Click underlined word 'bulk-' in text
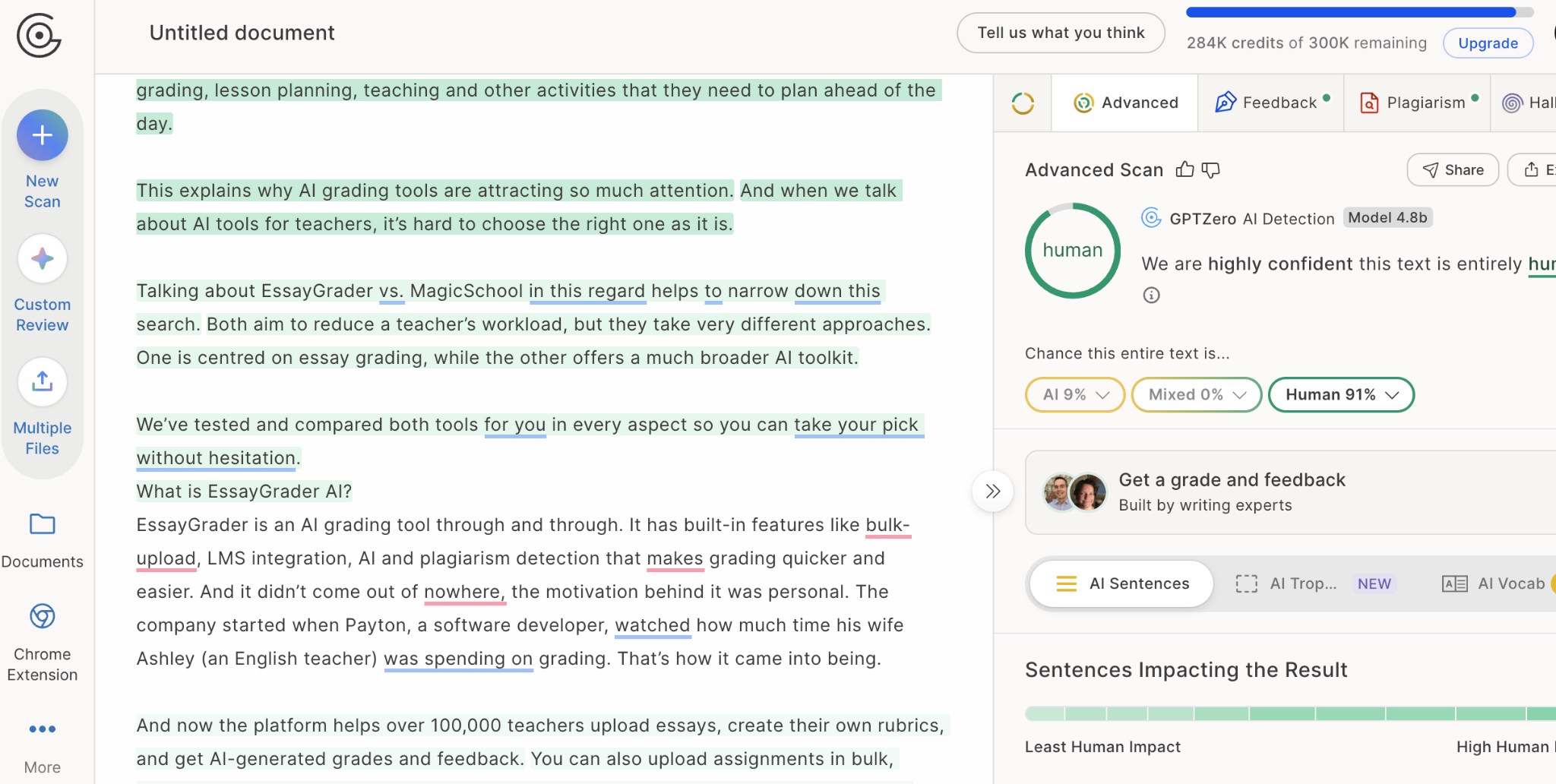 point(887,525)
